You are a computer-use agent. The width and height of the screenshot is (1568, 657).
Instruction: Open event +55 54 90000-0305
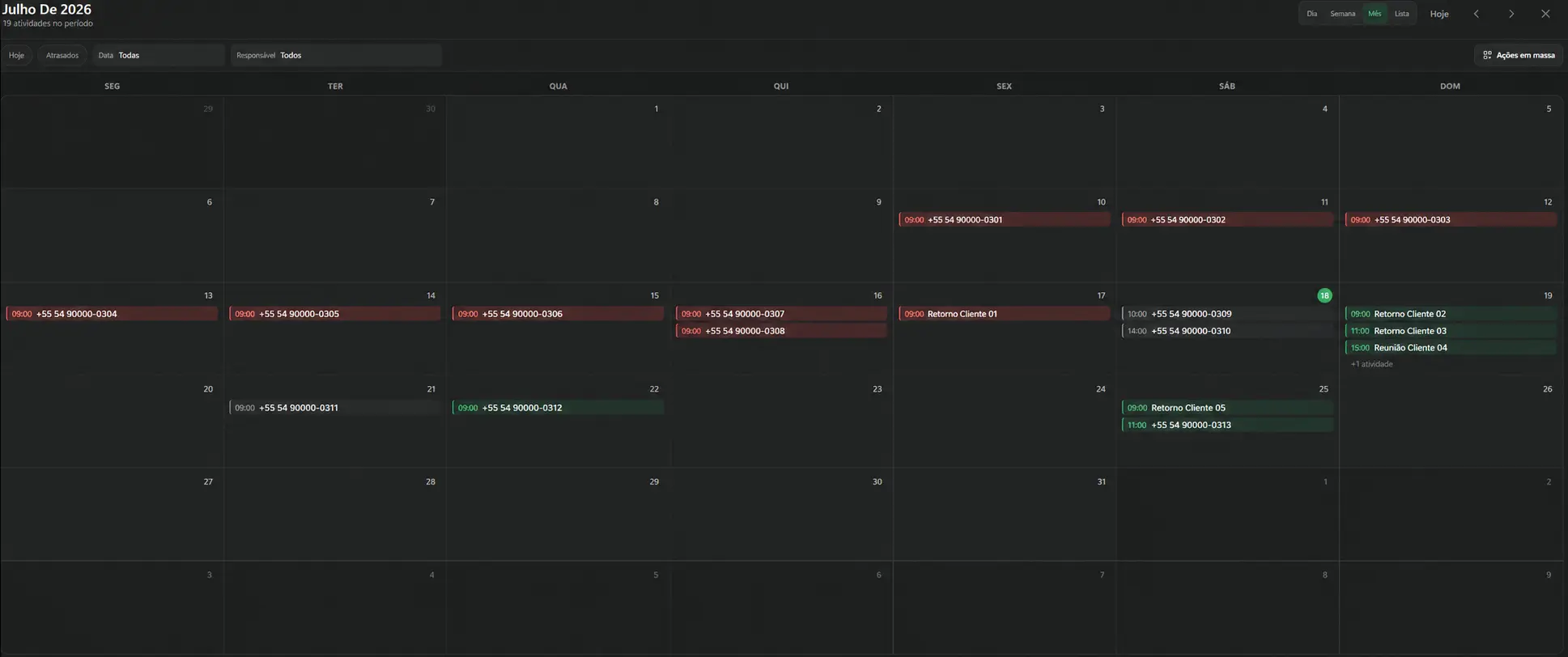tap(335, 313)
